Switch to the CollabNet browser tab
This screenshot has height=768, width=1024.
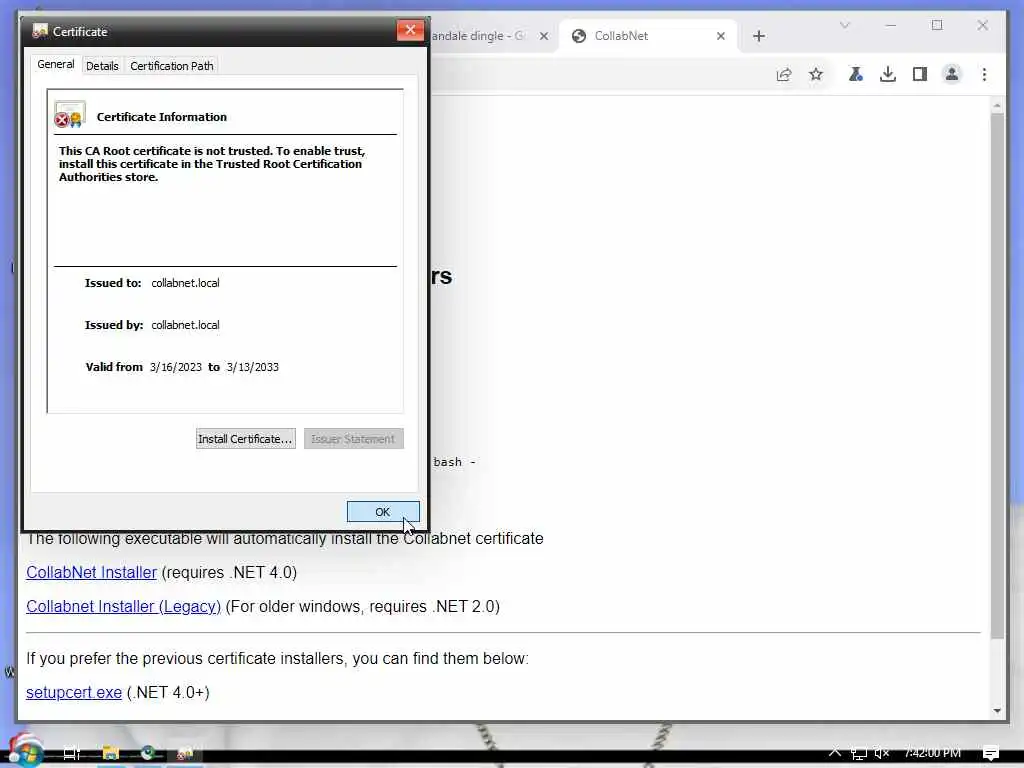point(647,36)
